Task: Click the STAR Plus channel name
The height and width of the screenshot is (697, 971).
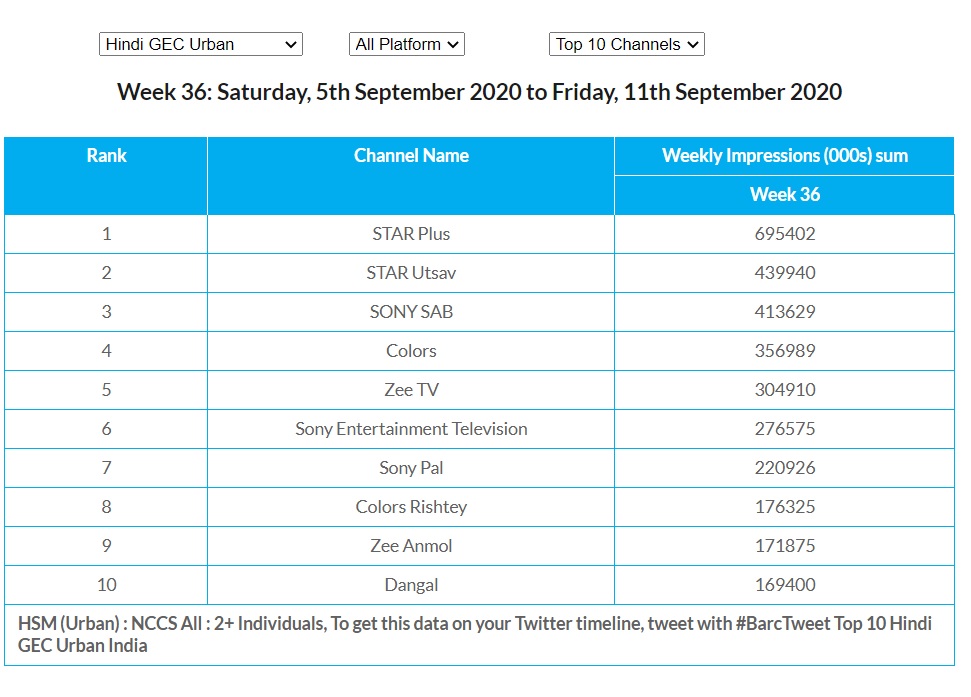Action: pos(411,234)
